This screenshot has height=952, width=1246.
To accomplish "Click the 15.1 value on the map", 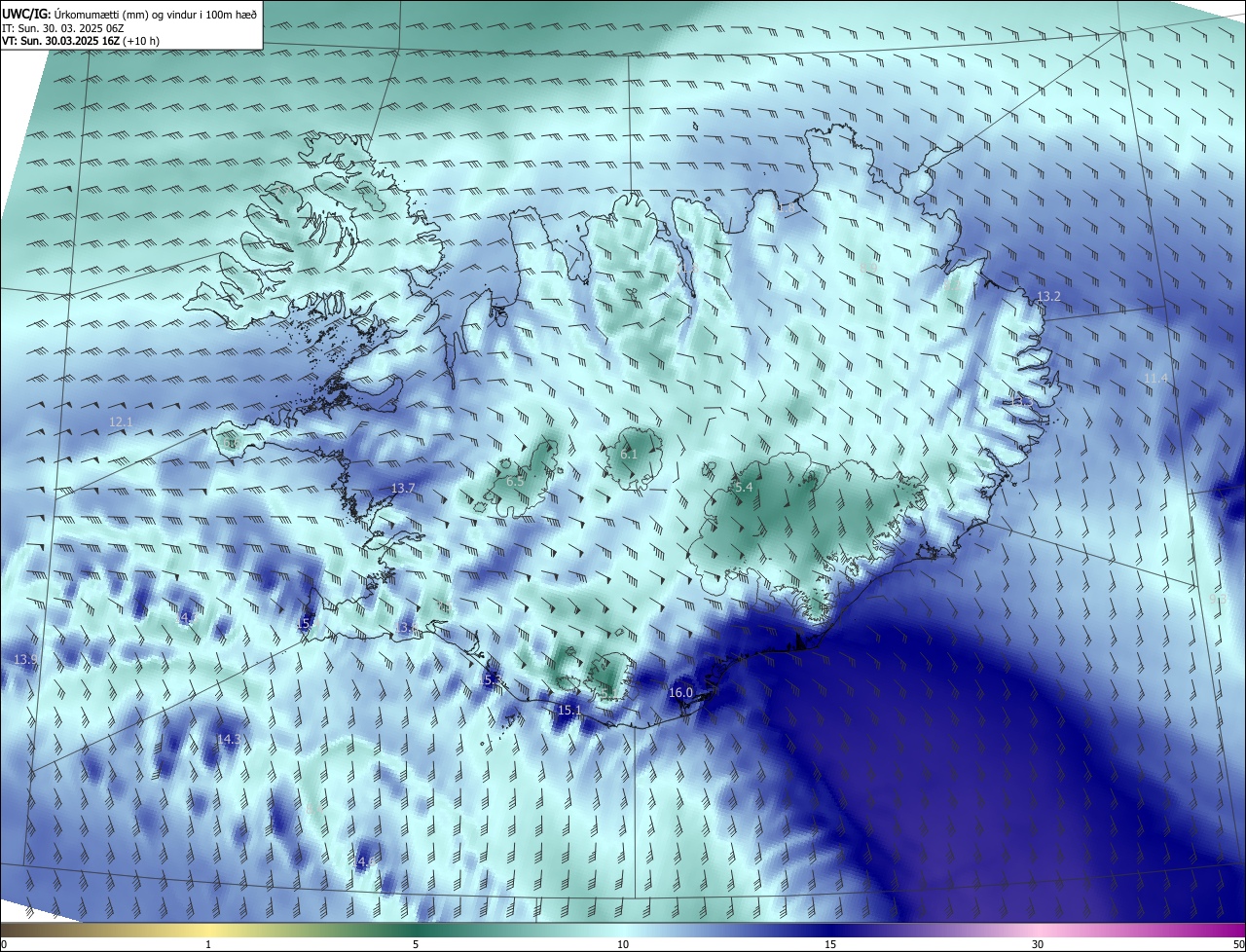I will click(x=568, y=711).
